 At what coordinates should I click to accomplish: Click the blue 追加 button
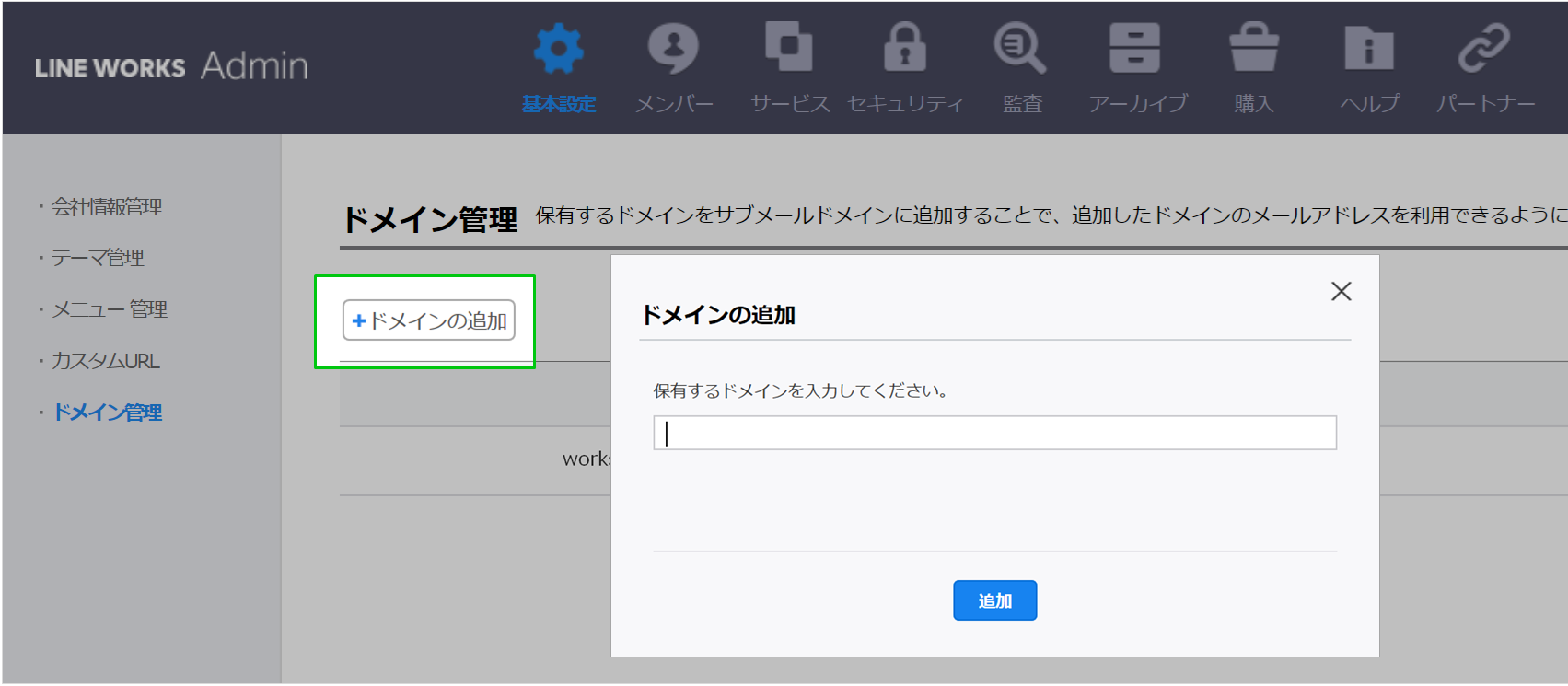click(994, 600)
